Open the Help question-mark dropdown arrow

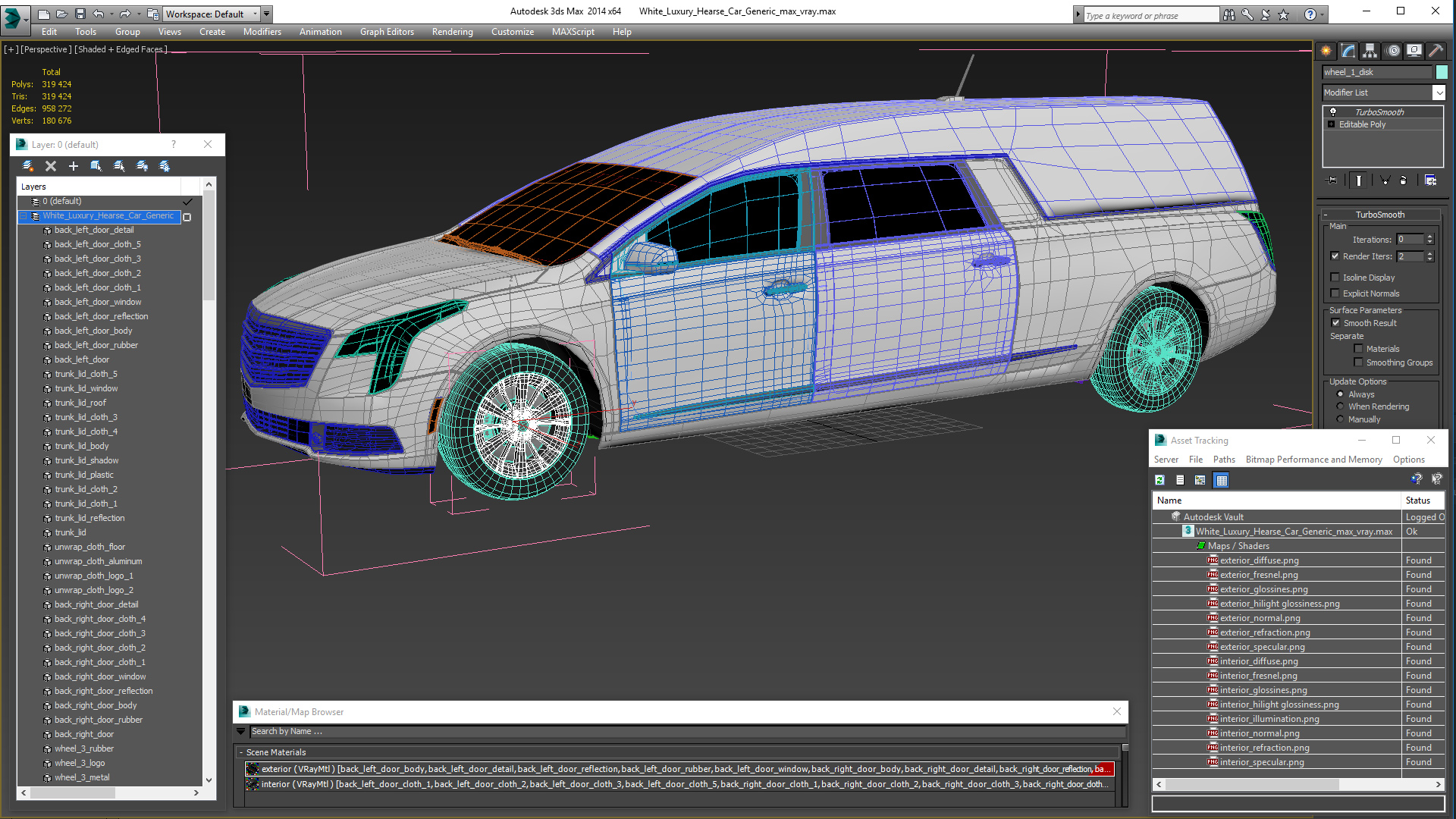(x=1322, y=14)
